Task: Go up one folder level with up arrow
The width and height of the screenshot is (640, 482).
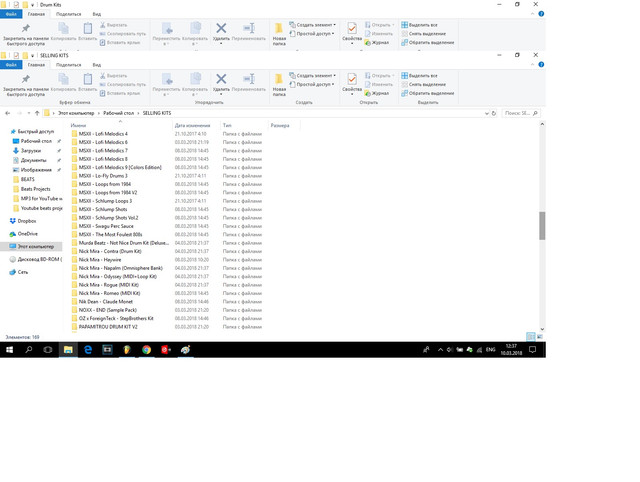Action: point(37,113)
